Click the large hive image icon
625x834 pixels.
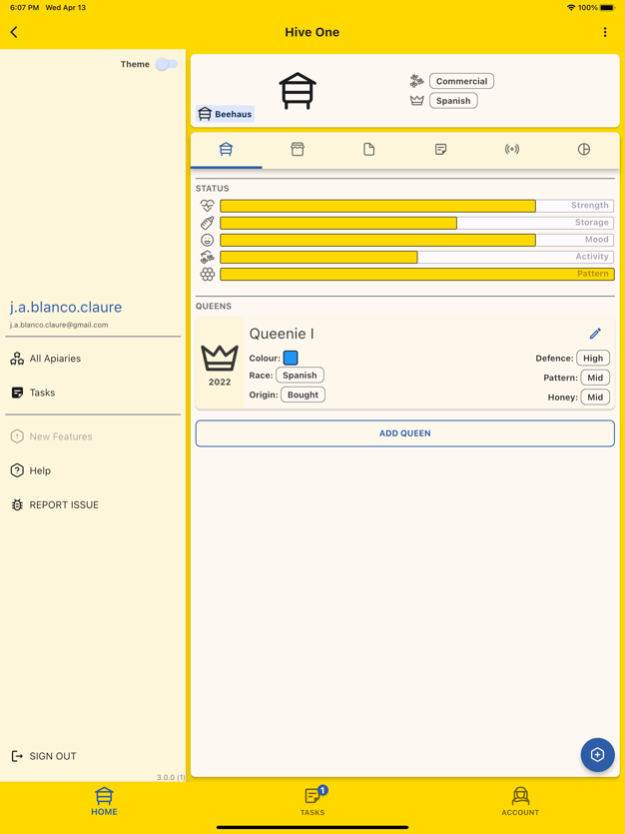(x=297, y=91)
